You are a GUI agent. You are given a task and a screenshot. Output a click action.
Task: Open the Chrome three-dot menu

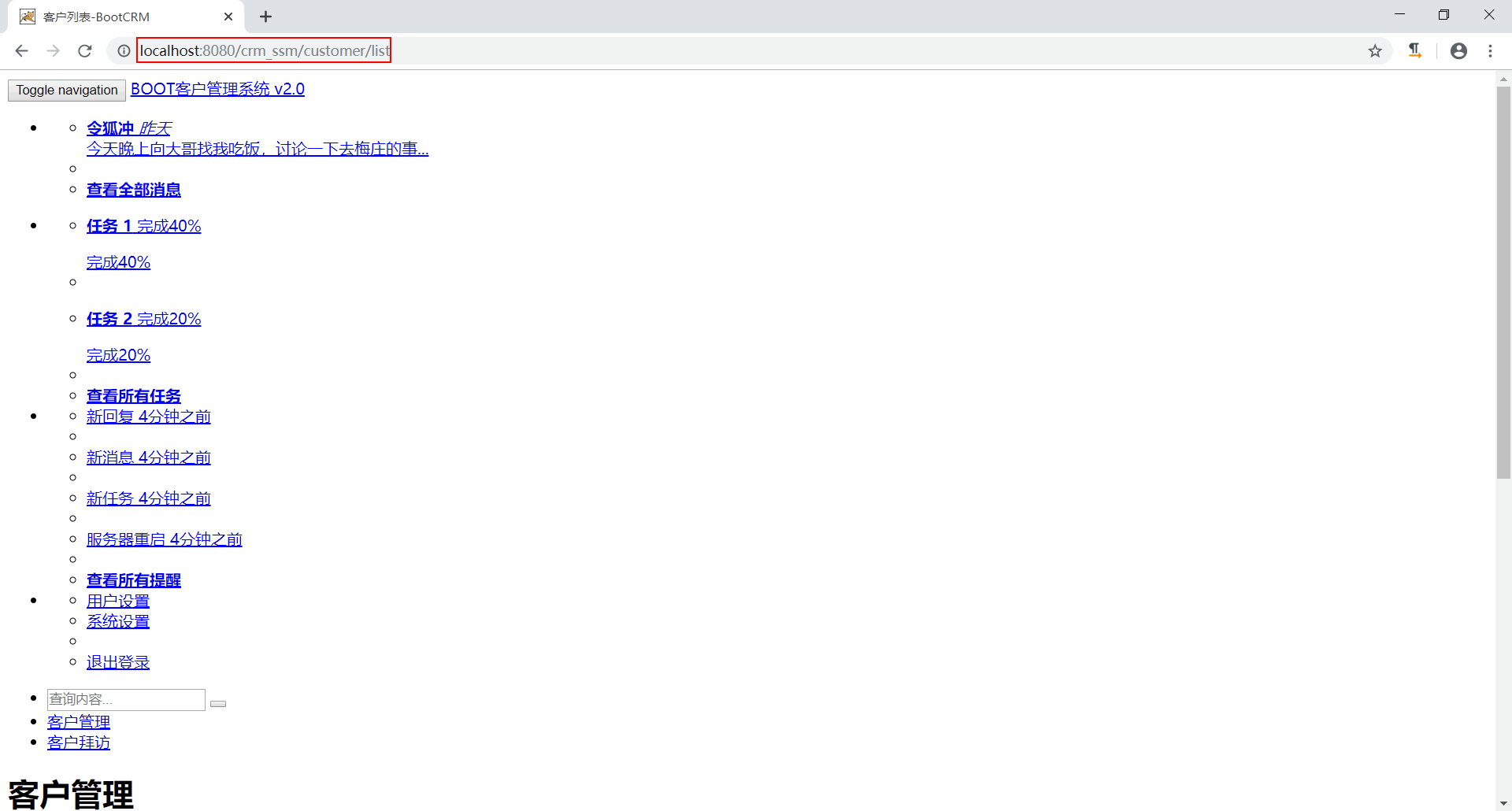(1490, 50)
